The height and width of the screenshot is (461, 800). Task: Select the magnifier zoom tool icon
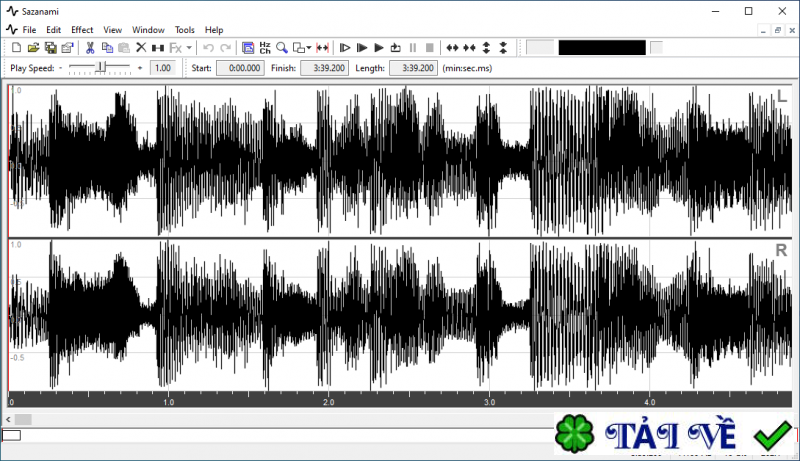tap(282, 47)
